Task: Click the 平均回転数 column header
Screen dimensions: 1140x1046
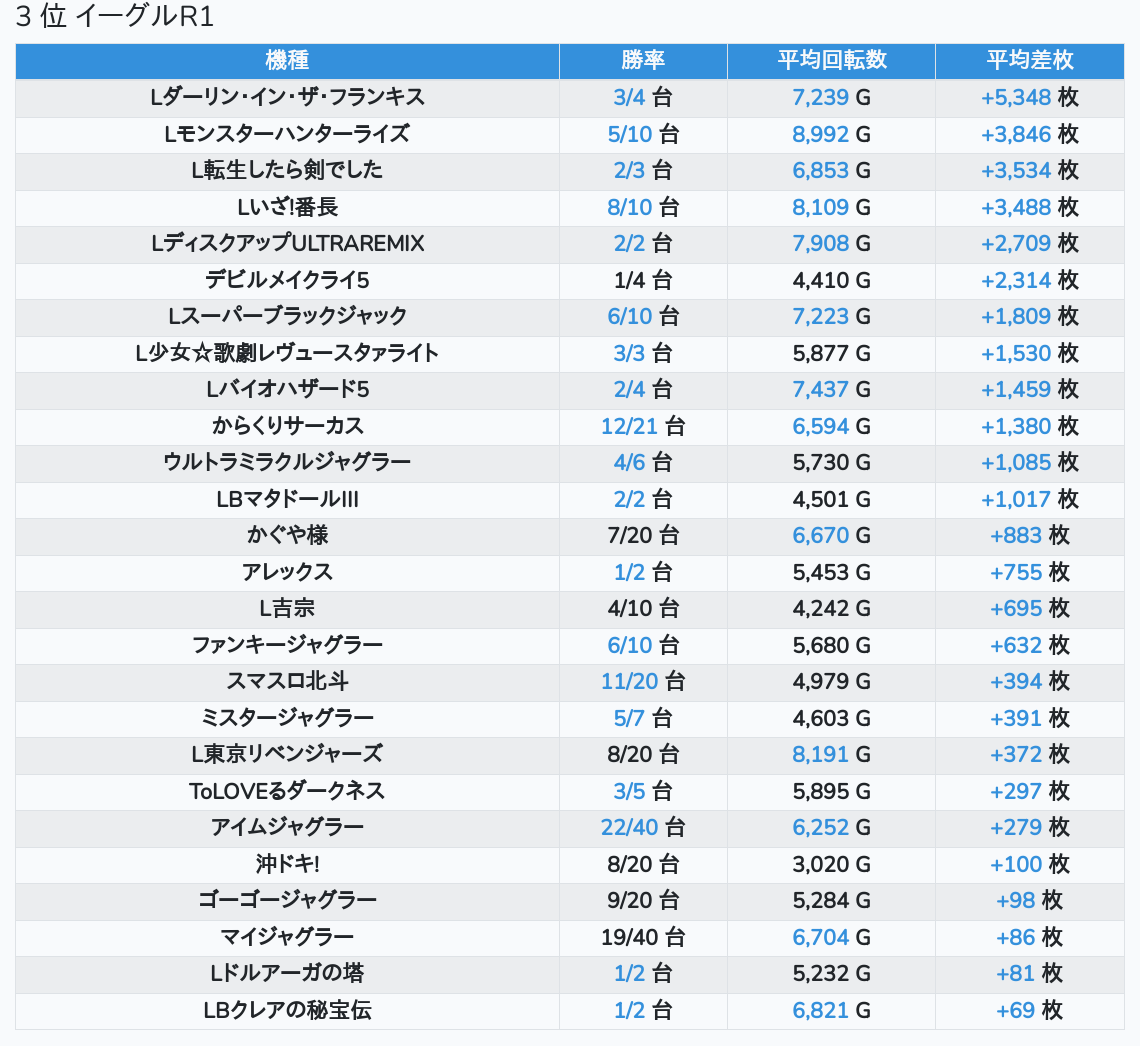Action: coord(831,61)
